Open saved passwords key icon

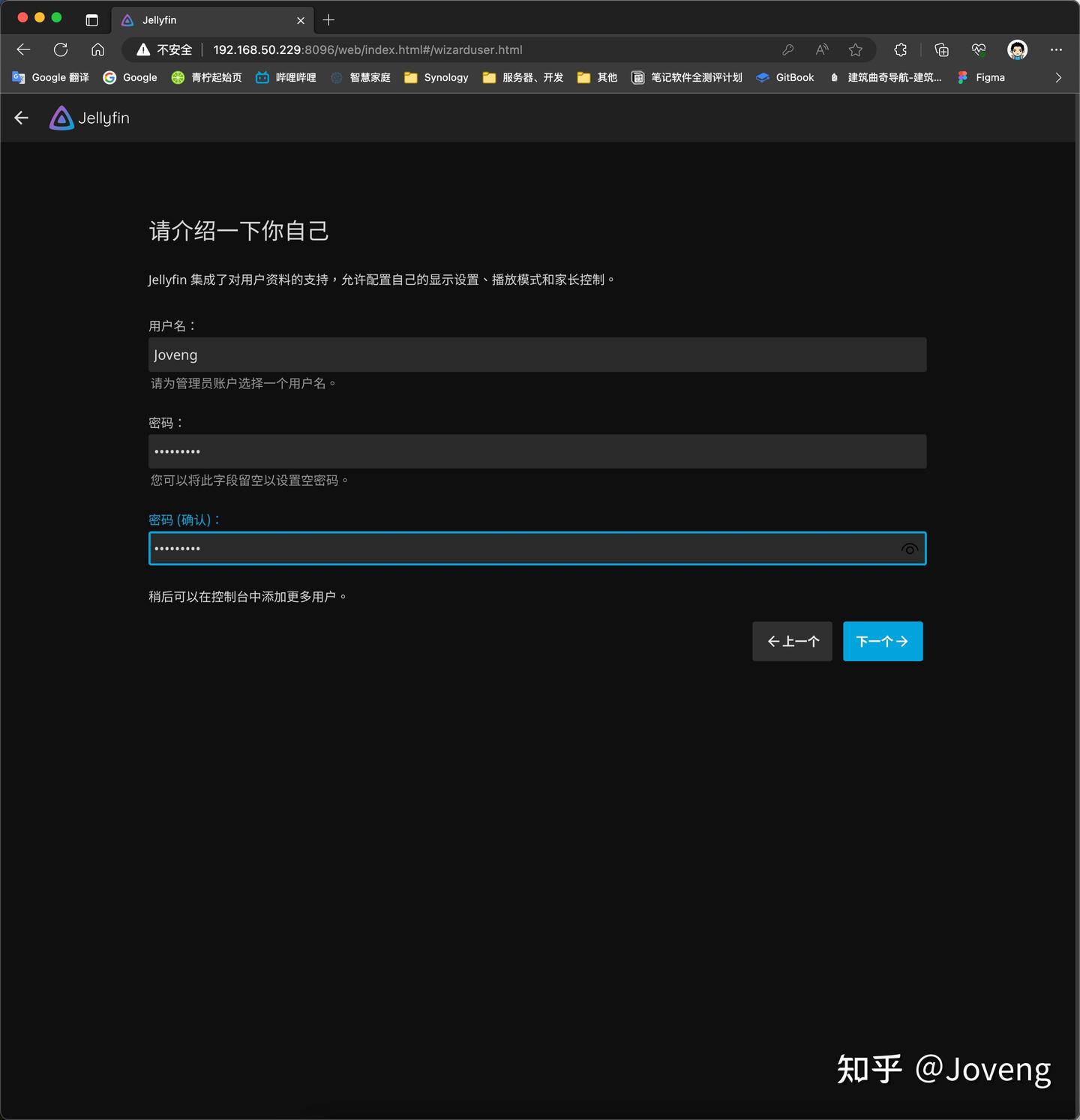pyautogui.click(x=787, y=49)
